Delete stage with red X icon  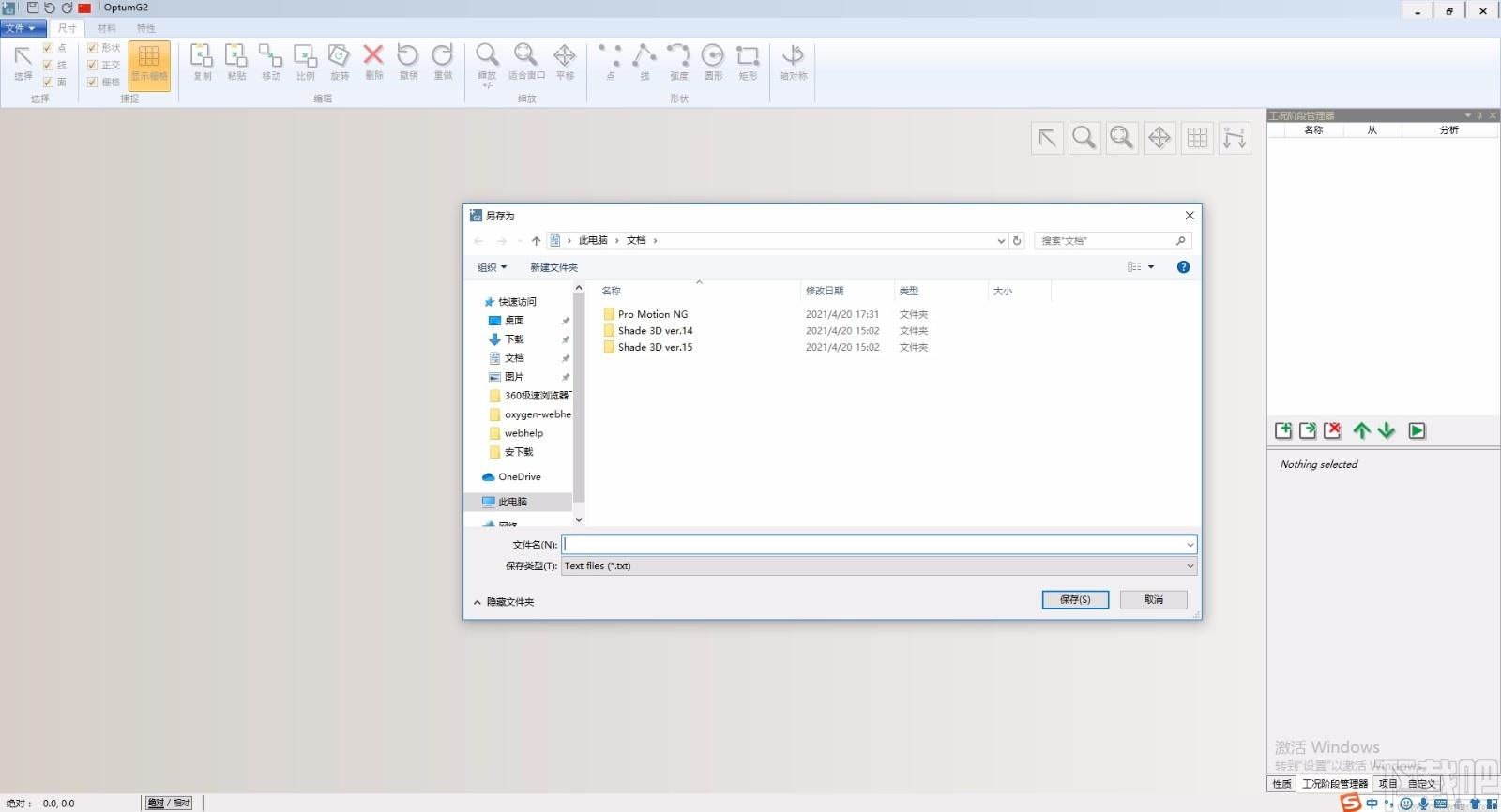(x=1332, y=430)
